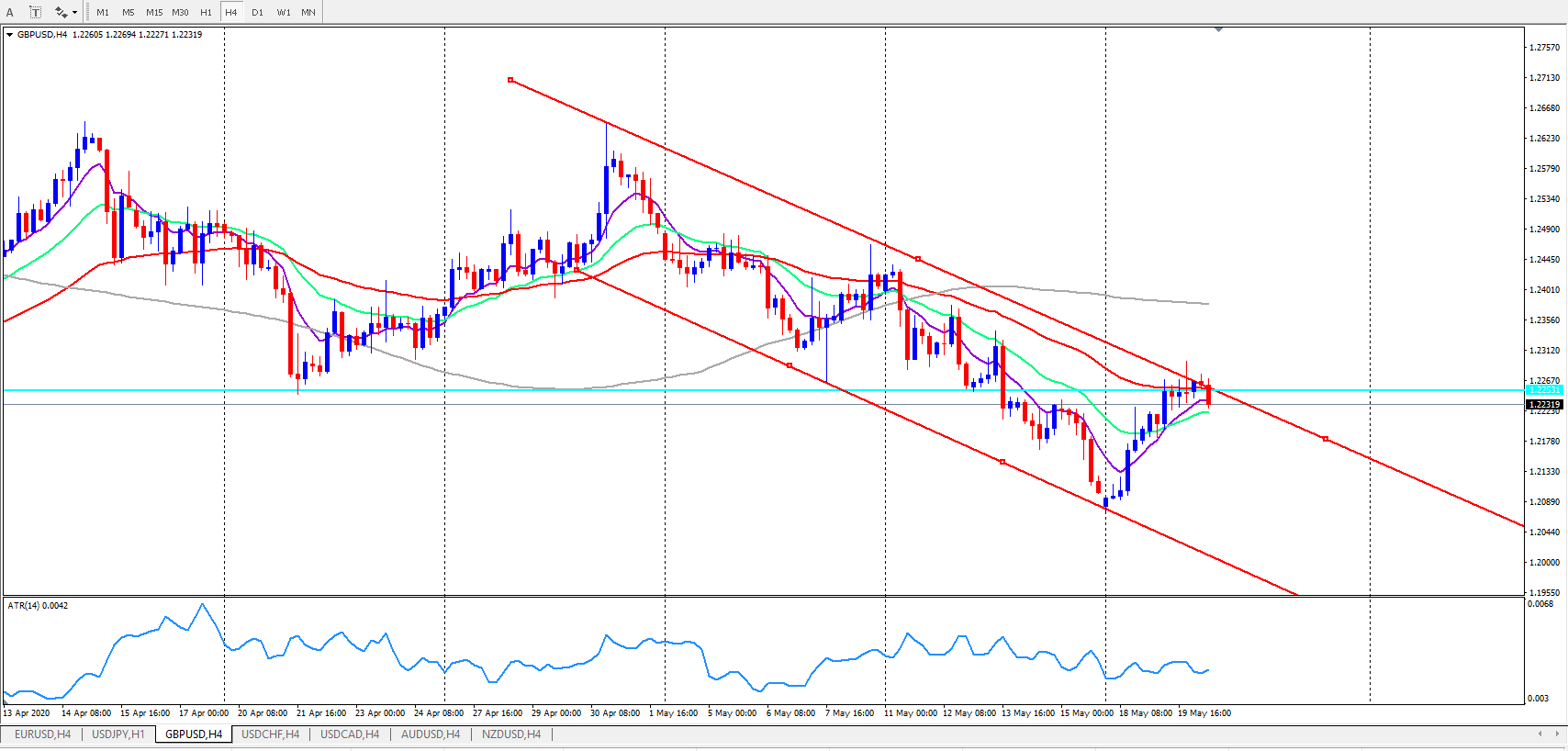Screen dimensions: 1568x751
Task: Click the 11 May 00:00 date label
Action: click(911, 713)
